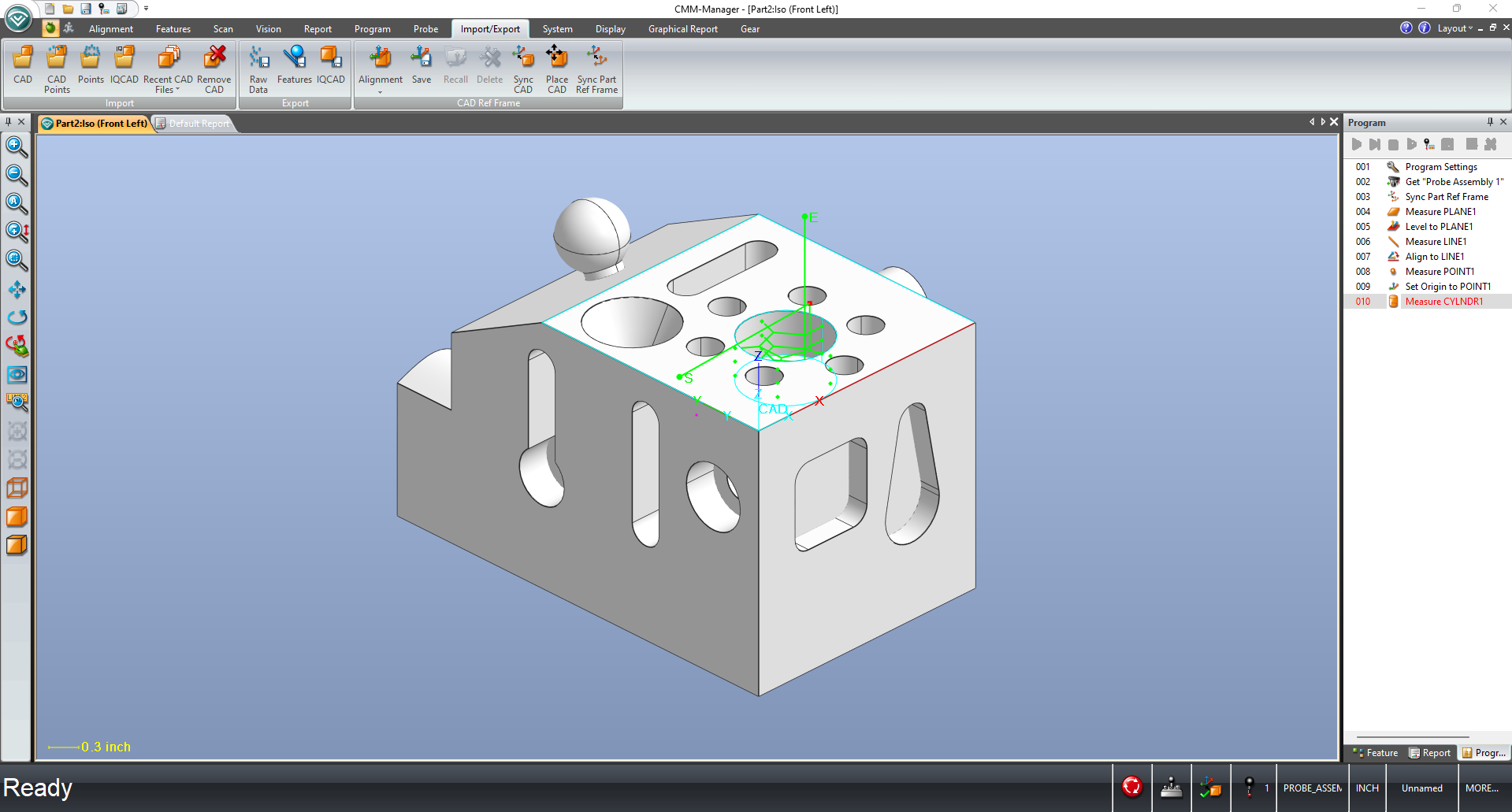
Task: Click the Place CAD icon
Action: pos(557,69)
